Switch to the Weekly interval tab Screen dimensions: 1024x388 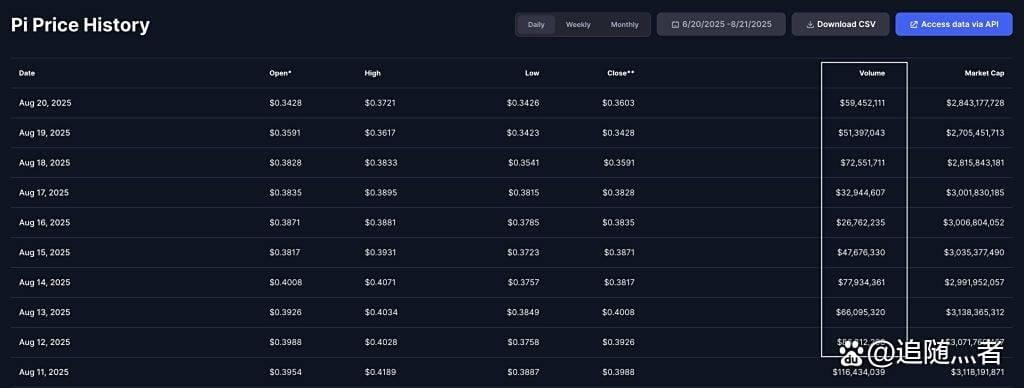click(x=578, y=25)
